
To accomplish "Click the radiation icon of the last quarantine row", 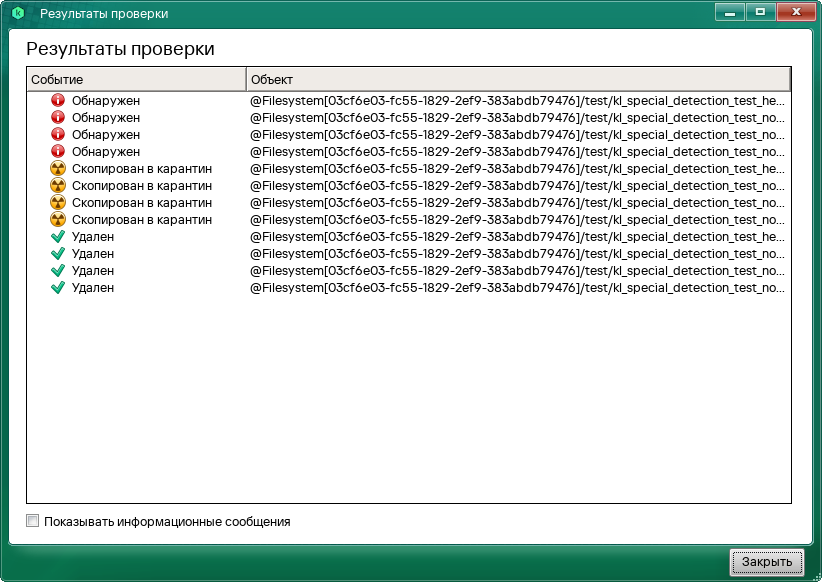I will click(57, 219).
